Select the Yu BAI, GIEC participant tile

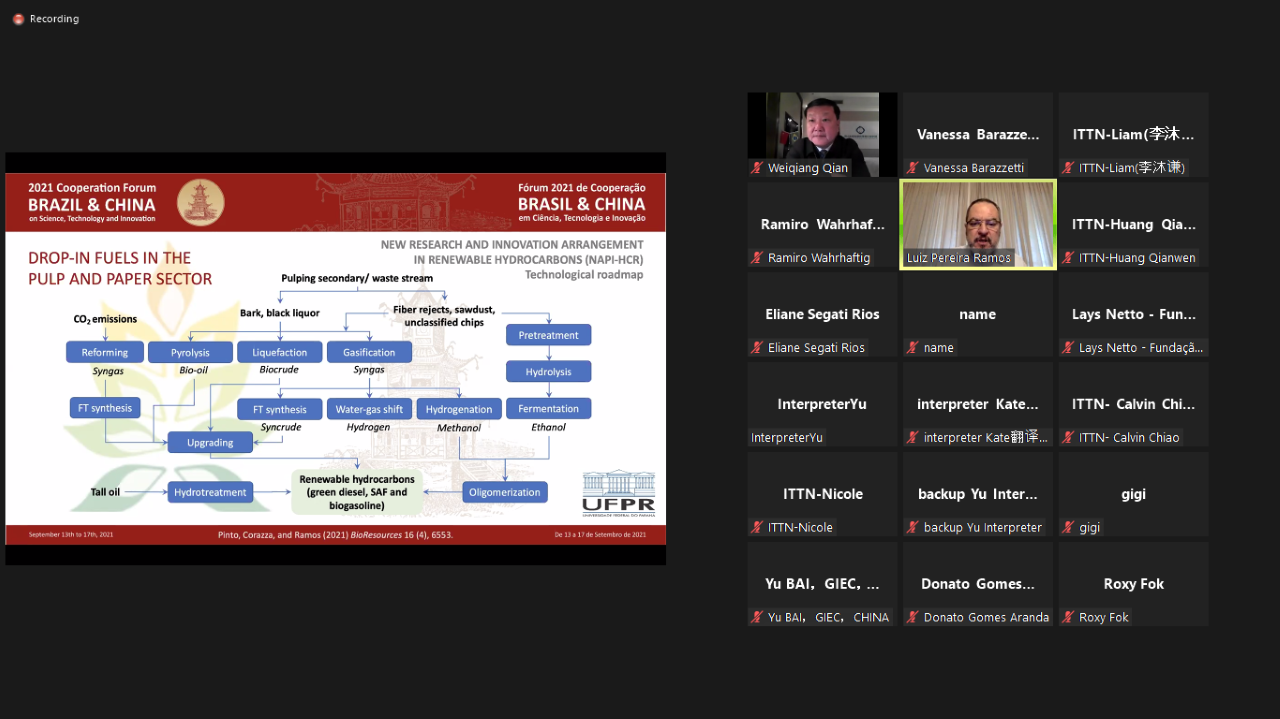point(823,585)
